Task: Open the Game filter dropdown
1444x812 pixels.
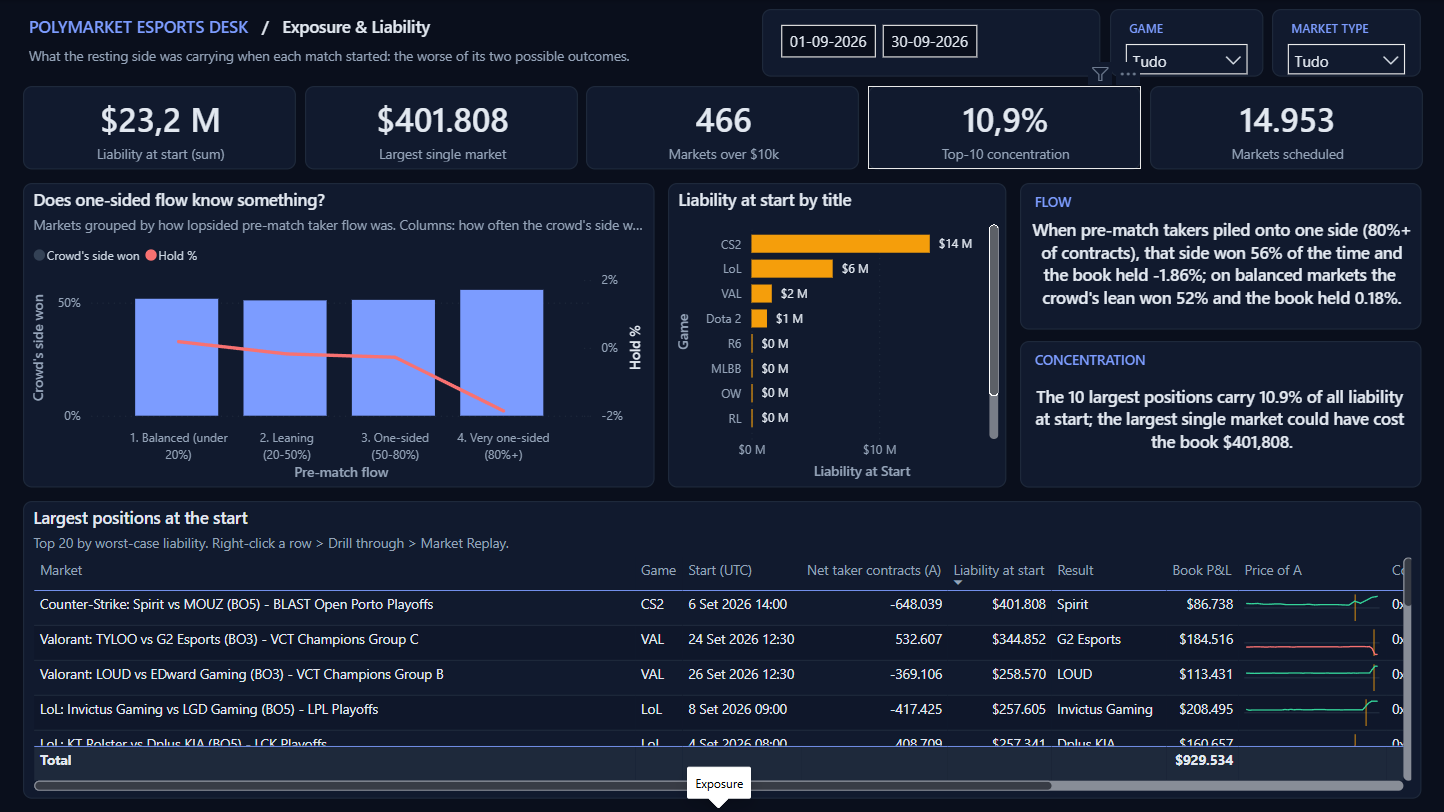Action: coord(1187,60)
